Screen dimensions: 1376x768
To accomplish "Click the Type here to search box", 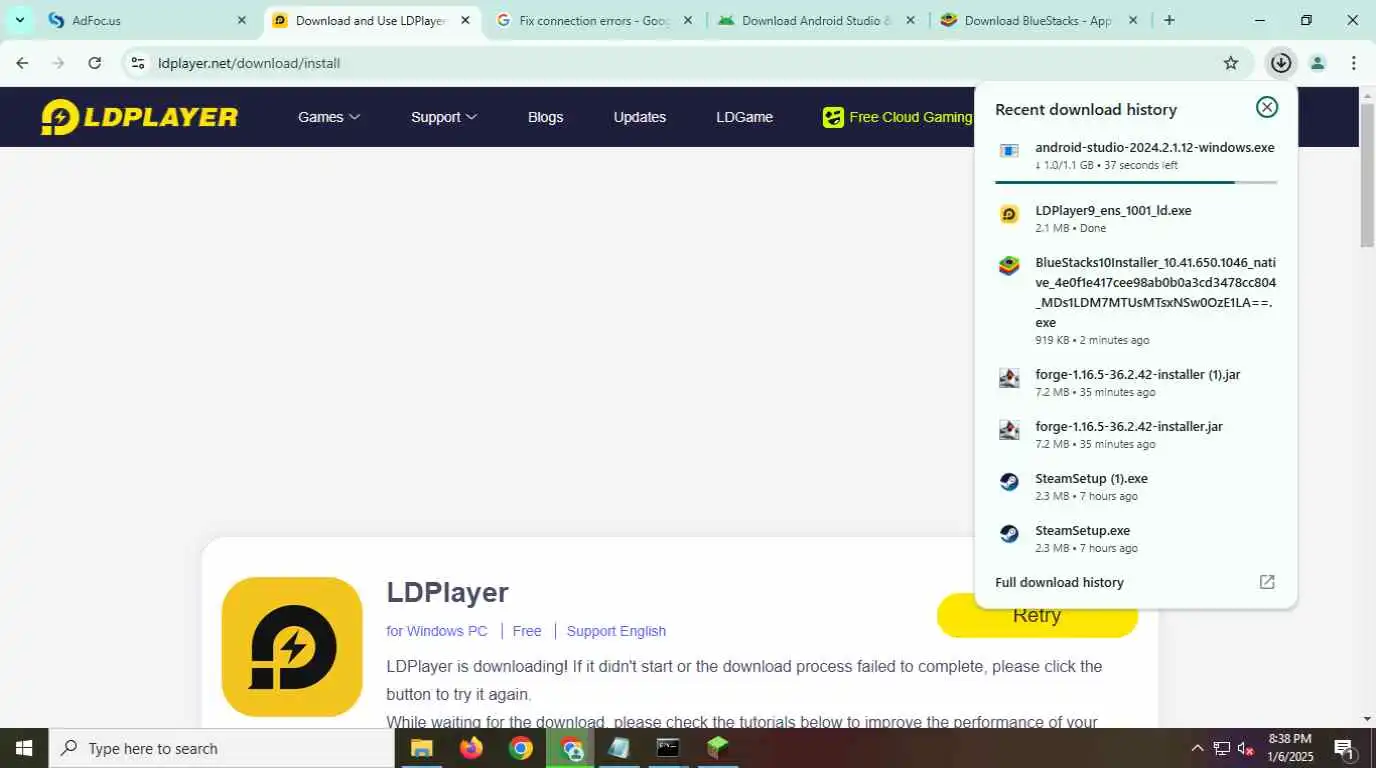I will click(x=221, y=748).
